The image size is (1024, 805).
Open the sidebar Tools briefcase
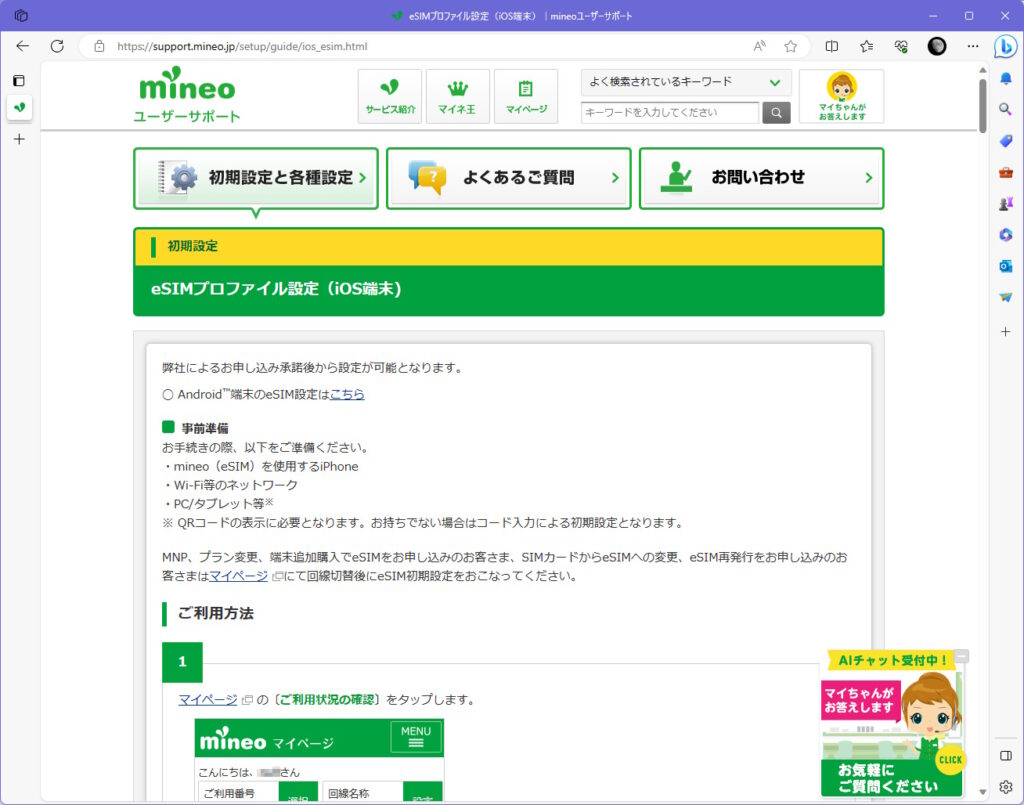pyautogui.click(x=1006, y=172)
